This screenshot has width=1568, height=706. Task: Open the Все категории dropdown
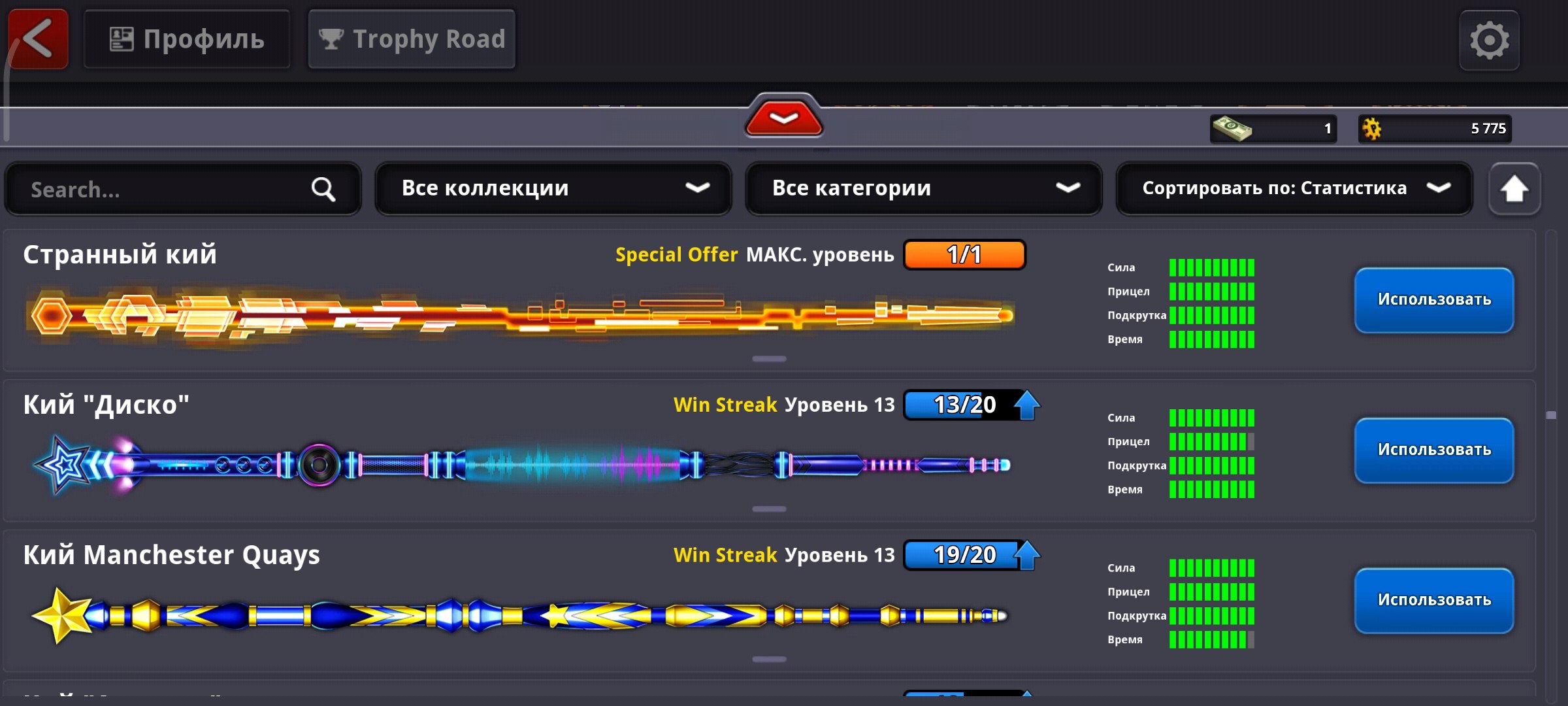coord(924,188)
